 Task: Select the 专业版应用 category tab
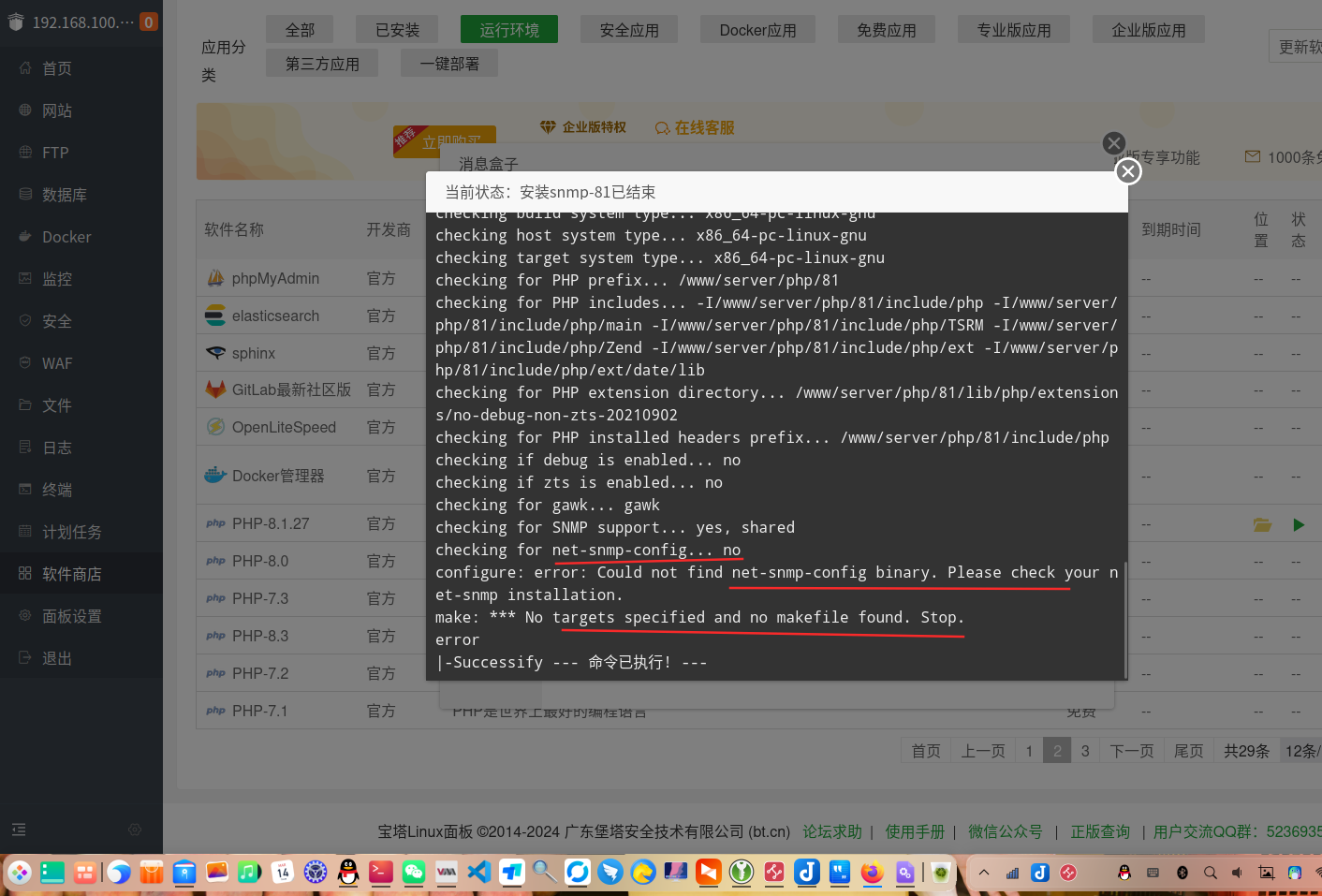coord(1014,30)
